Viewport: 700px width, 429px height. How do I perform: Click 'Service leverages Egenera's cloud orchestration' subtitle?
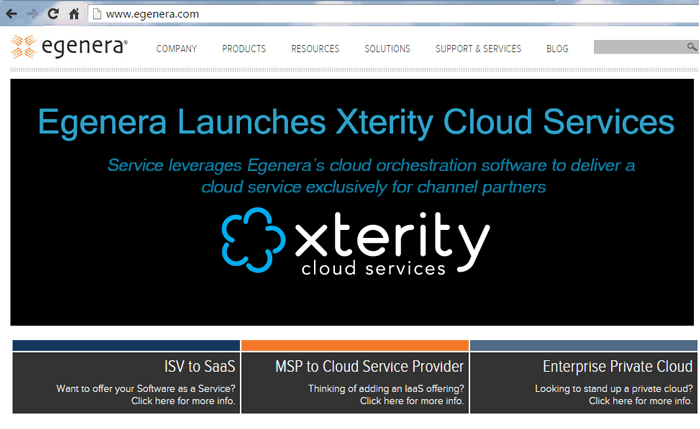point(371,176)
